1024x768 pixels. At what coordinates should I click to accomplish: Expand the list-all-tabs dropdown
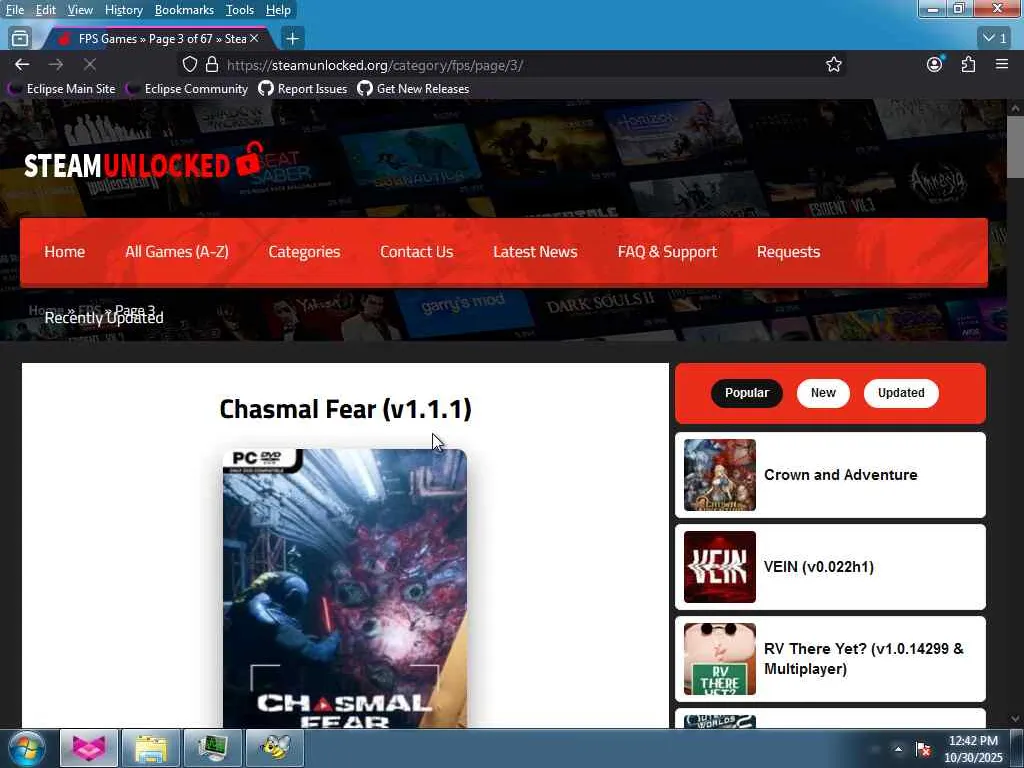tap(996, 39)
